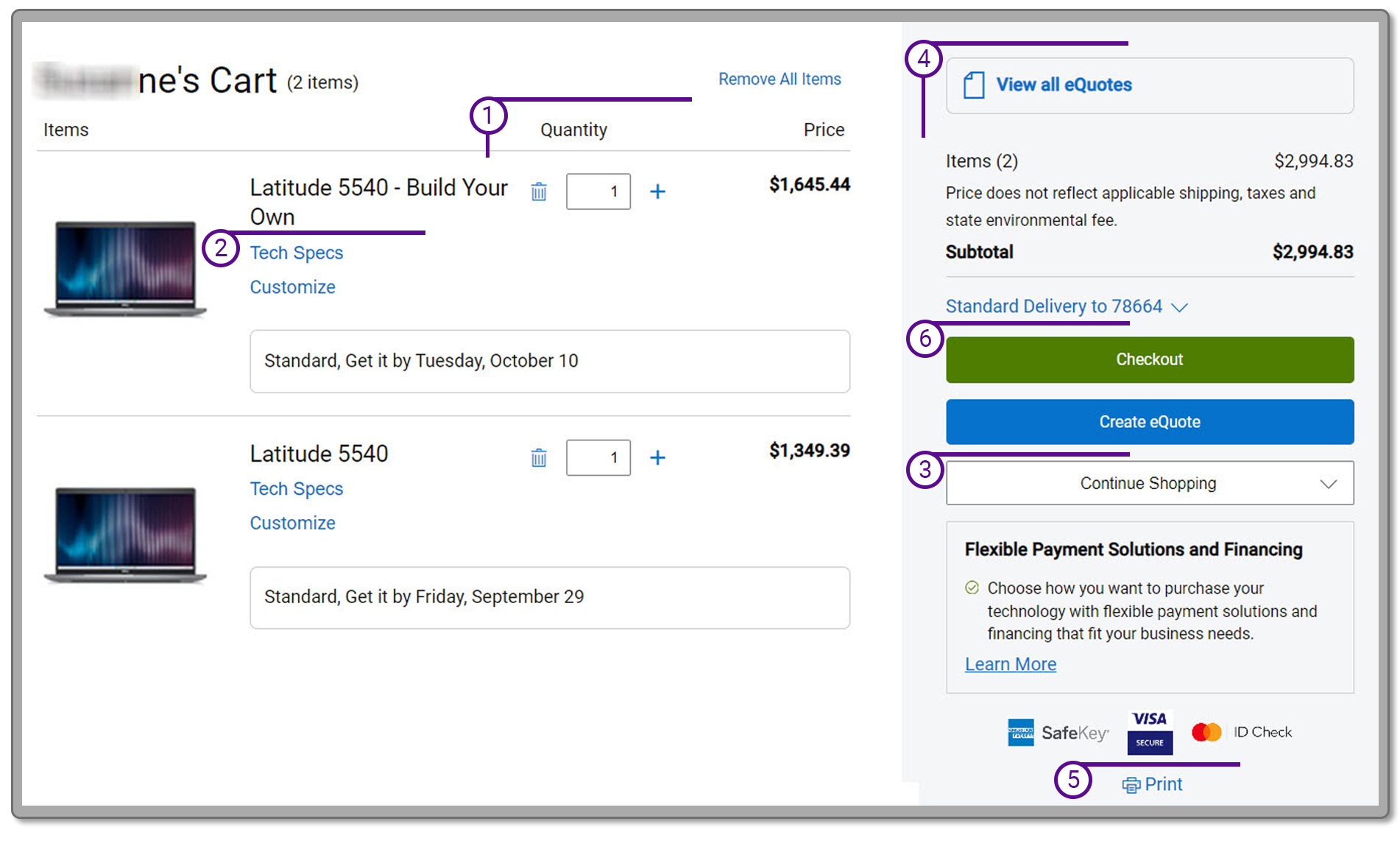
Task: Open the Learn More financing link
Action: tap(1011, 664)
